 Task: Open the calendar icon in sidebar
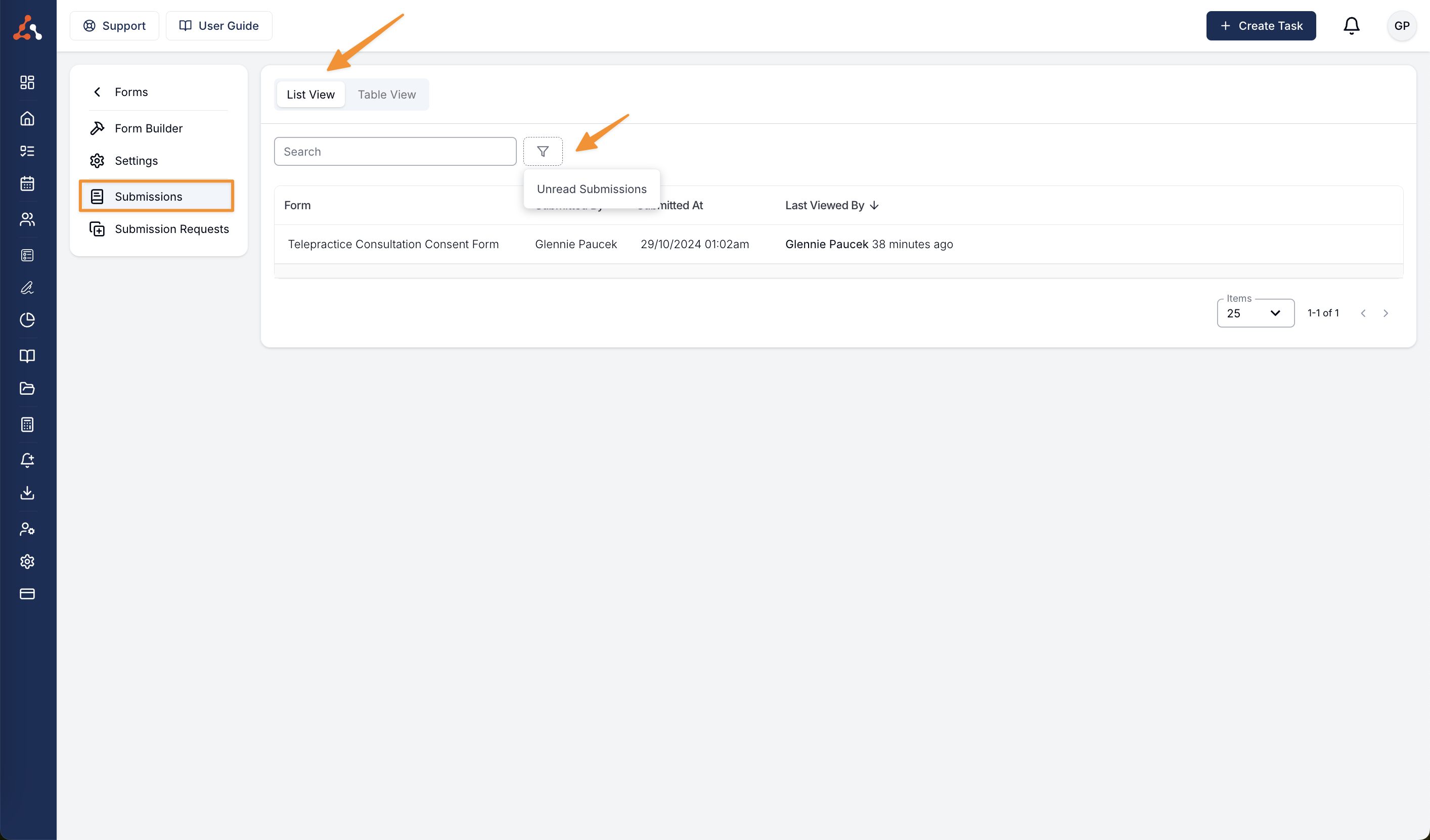(27, 184)
